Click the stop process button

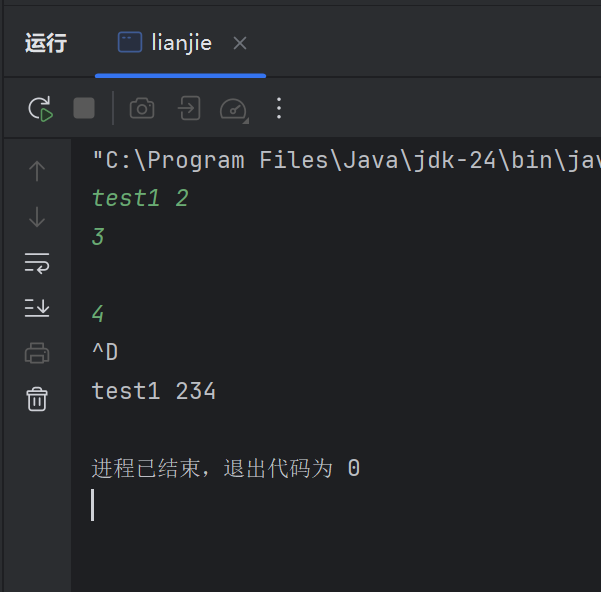coord(84,108)
